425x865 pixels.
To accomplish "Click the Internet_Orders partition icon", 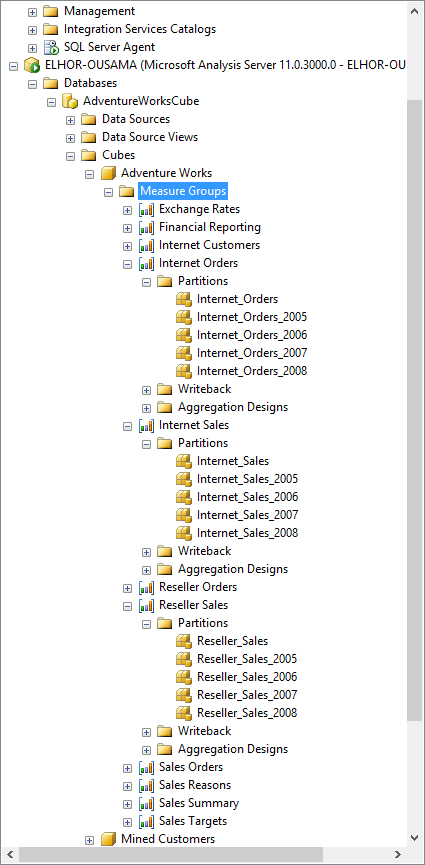I will point(183,300).
